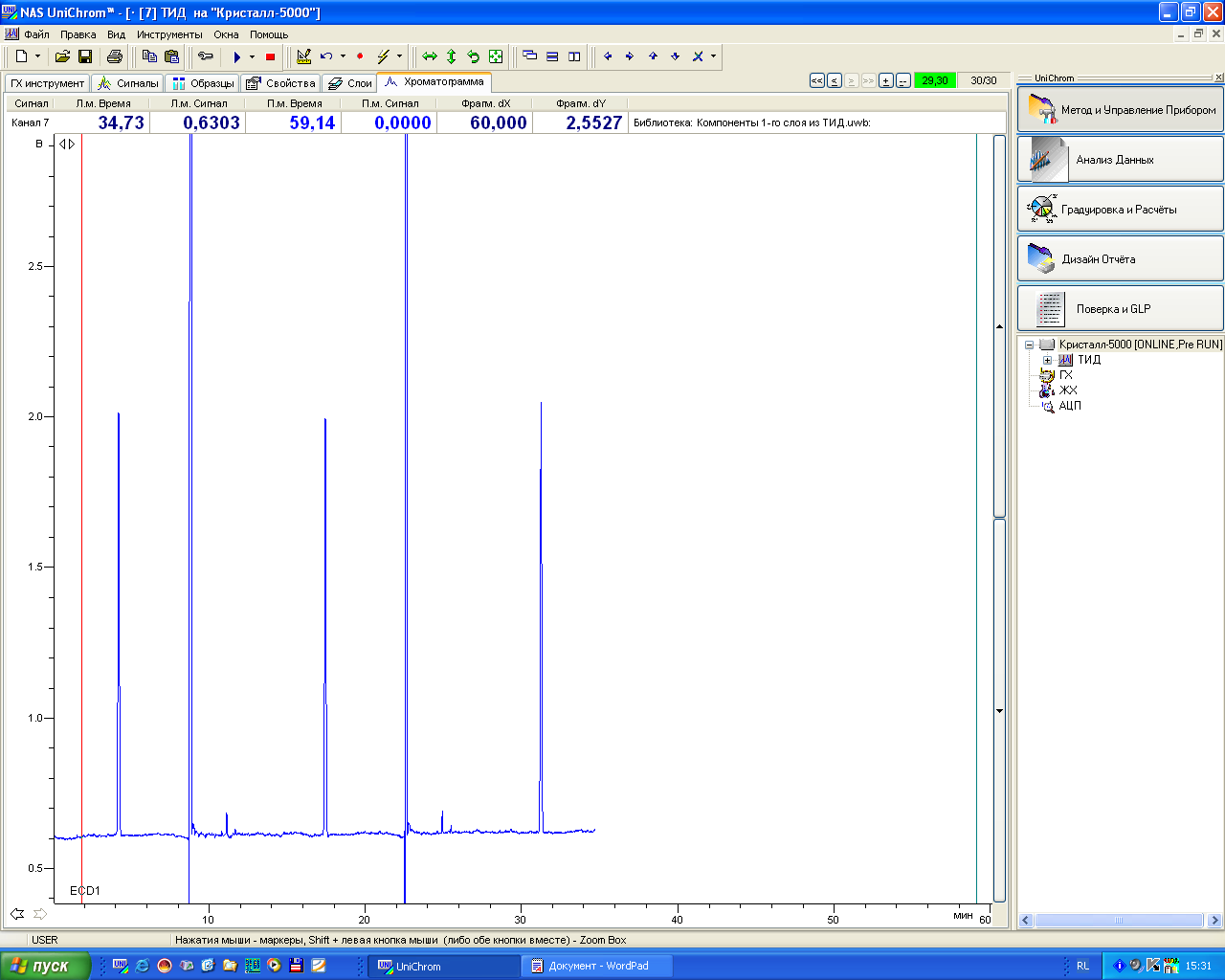Jump to first record with << button
This screenshot has height=980, width=1225.
tap(816, 80)
